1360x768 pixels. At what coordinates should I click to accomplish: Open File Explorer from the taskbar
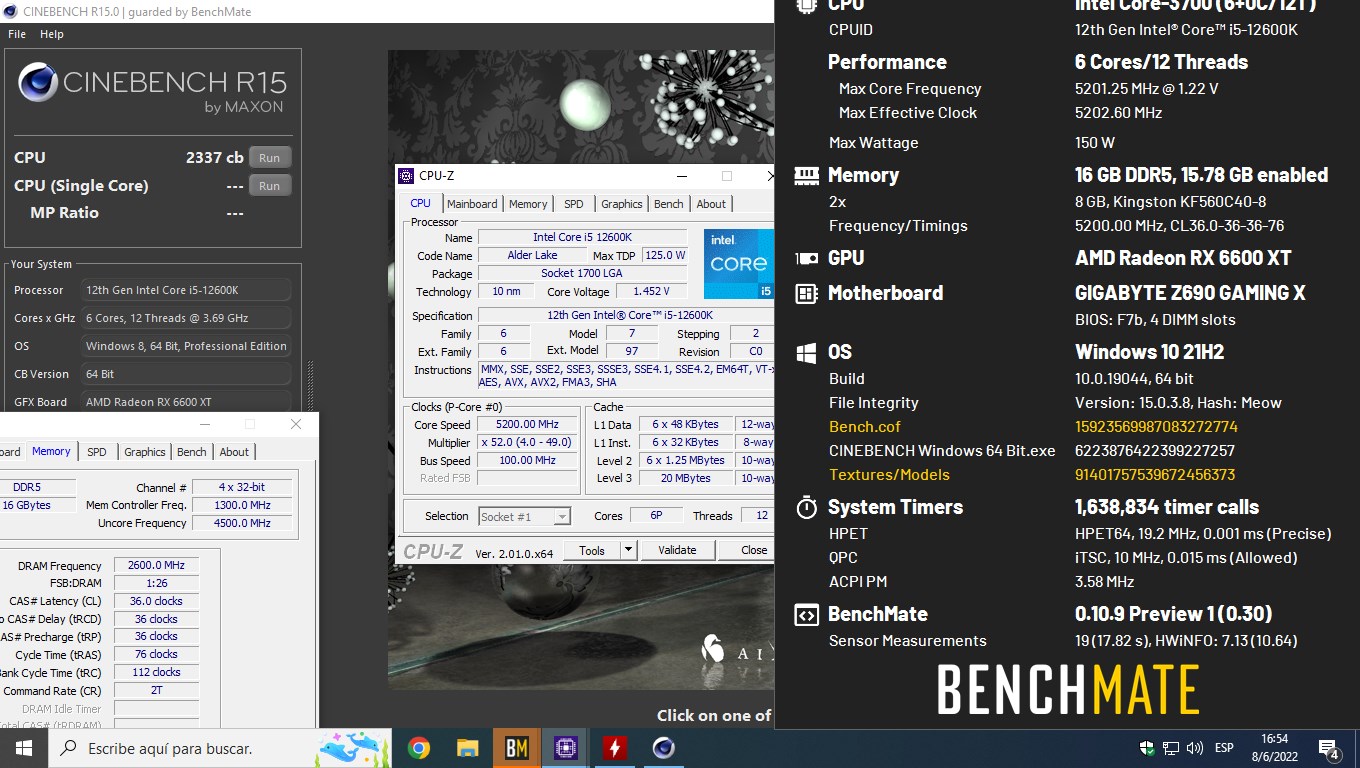467,748
